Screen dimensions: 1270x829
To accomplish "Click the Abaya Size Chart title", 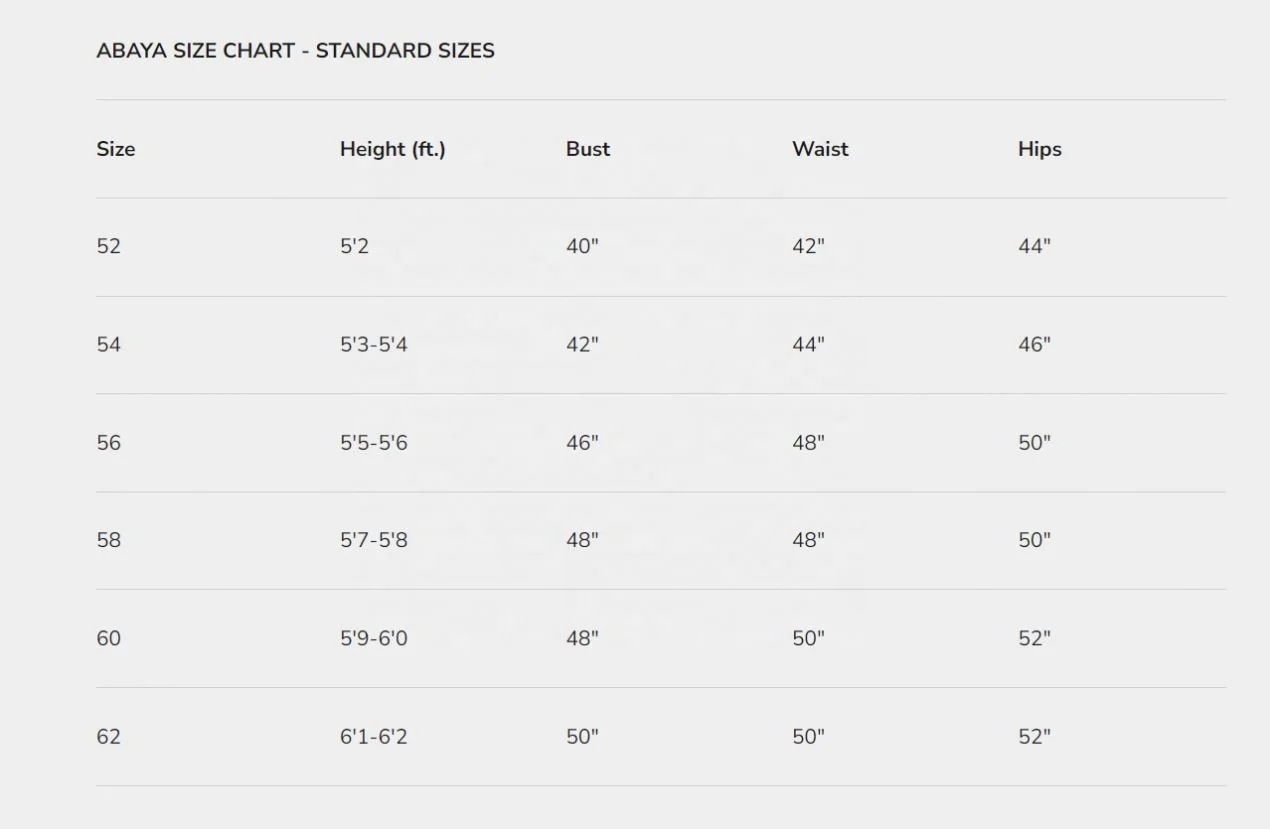I will (x=295, y=51).
